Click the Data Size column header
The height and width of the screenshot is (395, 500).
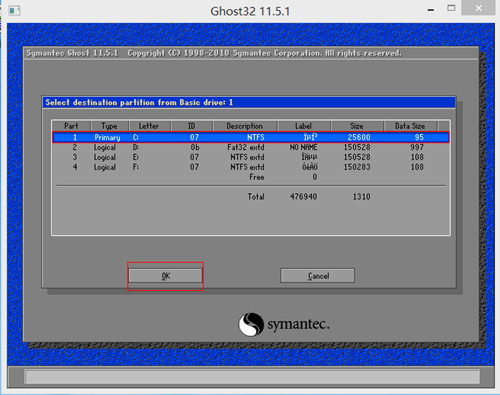[x=410, y=126]
